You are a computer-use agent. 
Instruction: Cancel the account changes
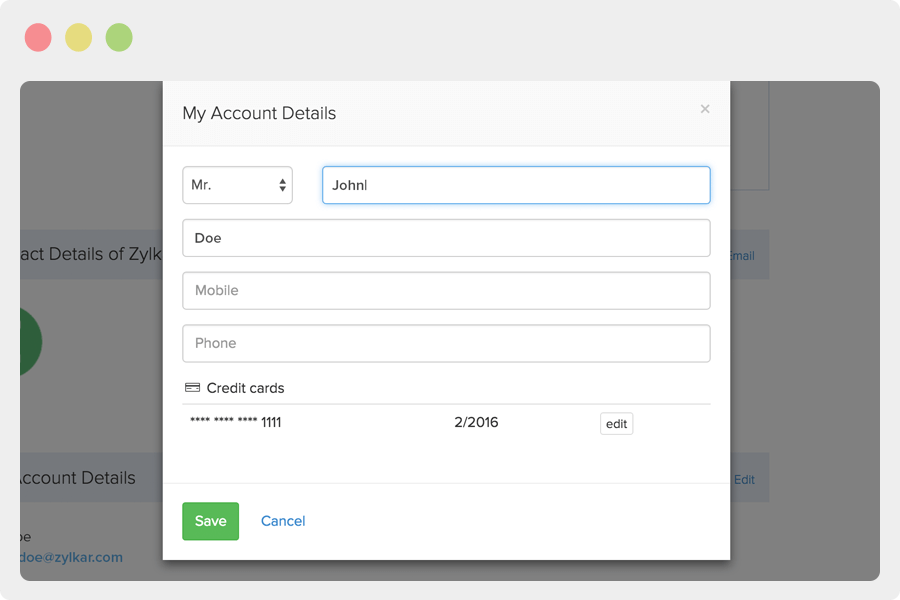[x=283, y=520]
